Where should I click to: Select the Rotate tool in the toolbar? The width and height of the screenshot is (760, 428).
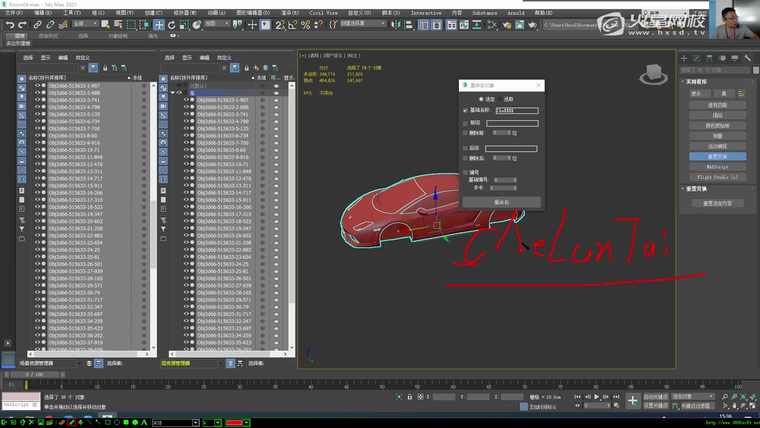click(x=172, y=24)
